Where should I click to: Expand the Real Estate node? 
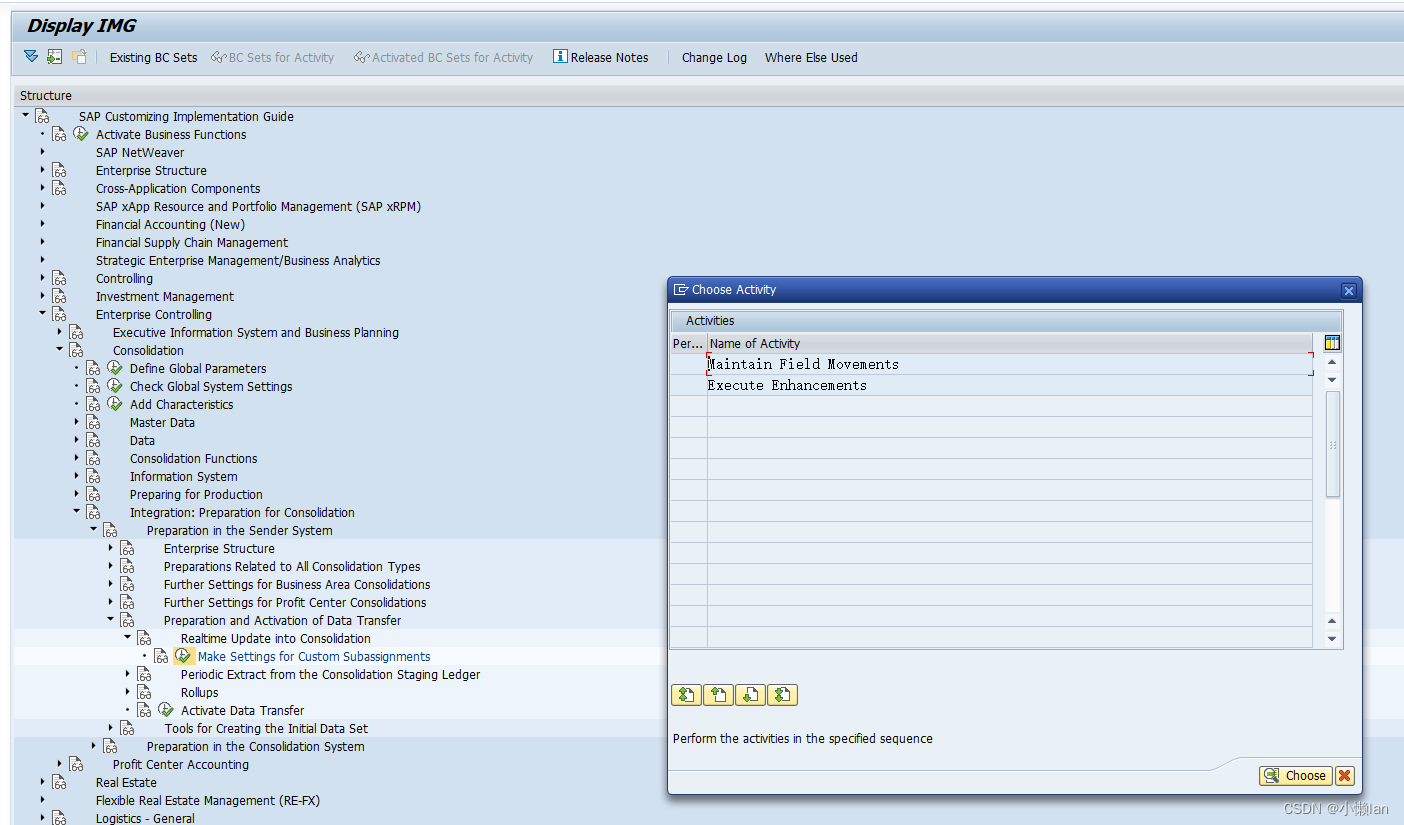(x=43, y=782)
